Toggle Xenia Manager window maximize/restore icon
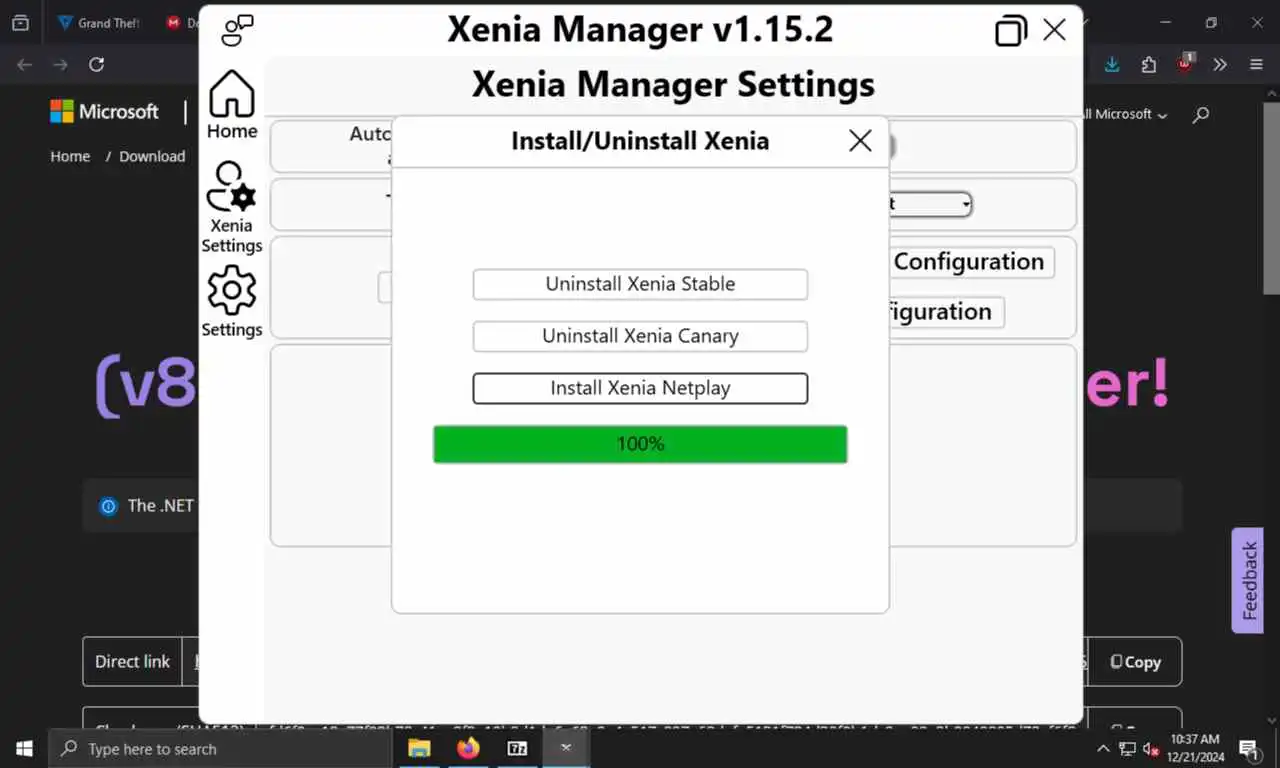Image resolution: width=1280 pixels, height=768 pixels. click(x=1011, y=31)
